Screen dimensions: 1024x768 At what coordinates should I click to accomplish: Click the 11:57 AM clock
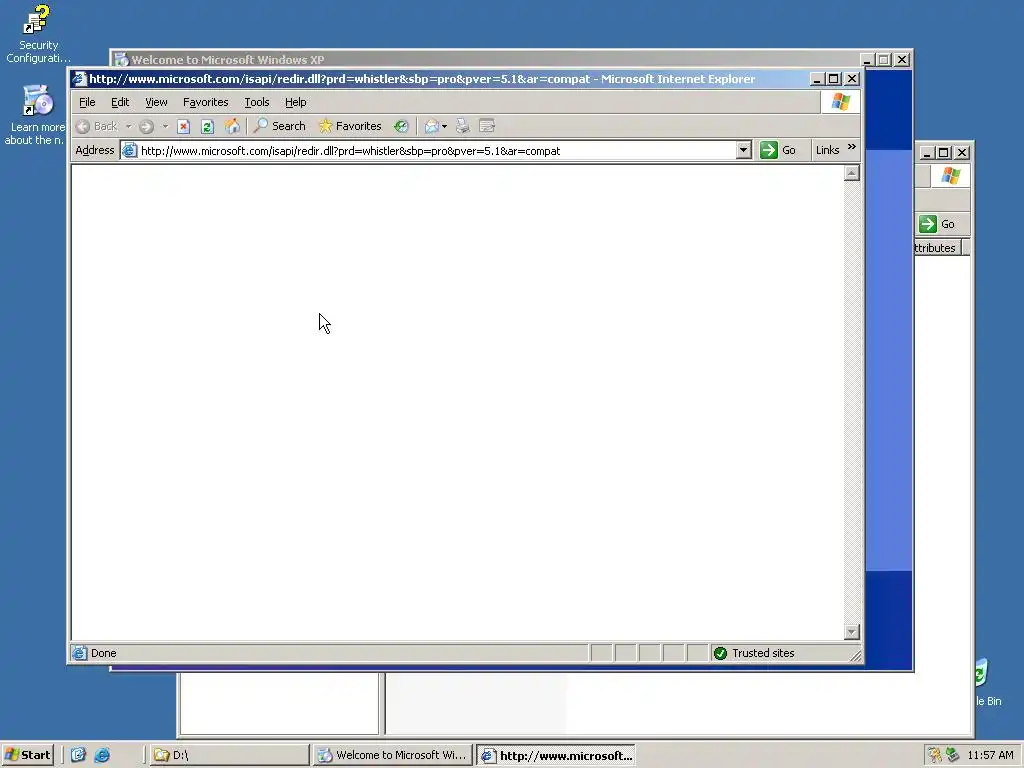(990, 755)
